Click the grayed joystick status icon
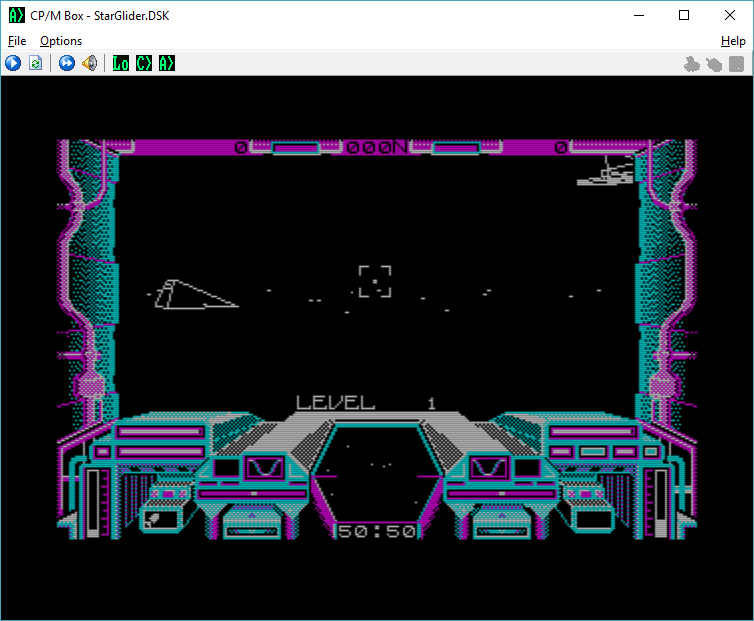754x621 pixels. 691,64
